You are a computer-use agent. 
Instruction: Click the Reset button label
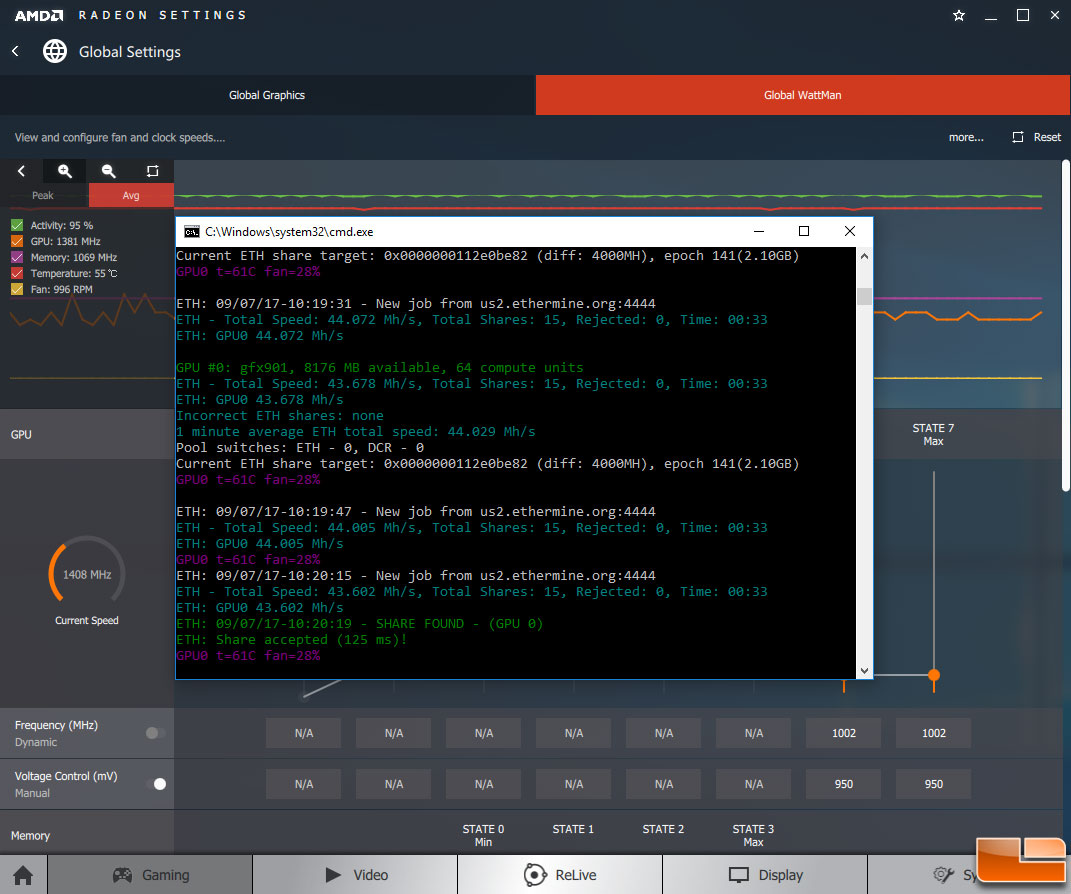1047,137
